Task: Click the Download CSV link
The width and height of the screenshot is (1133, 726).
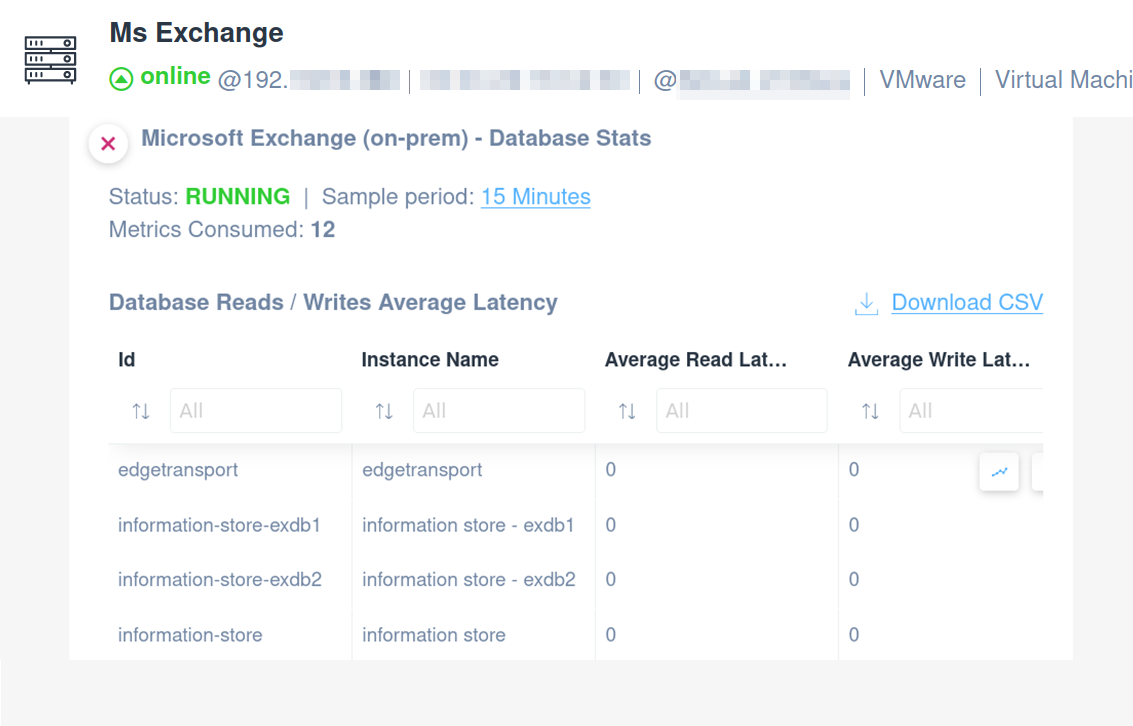Action: (967, 302)
